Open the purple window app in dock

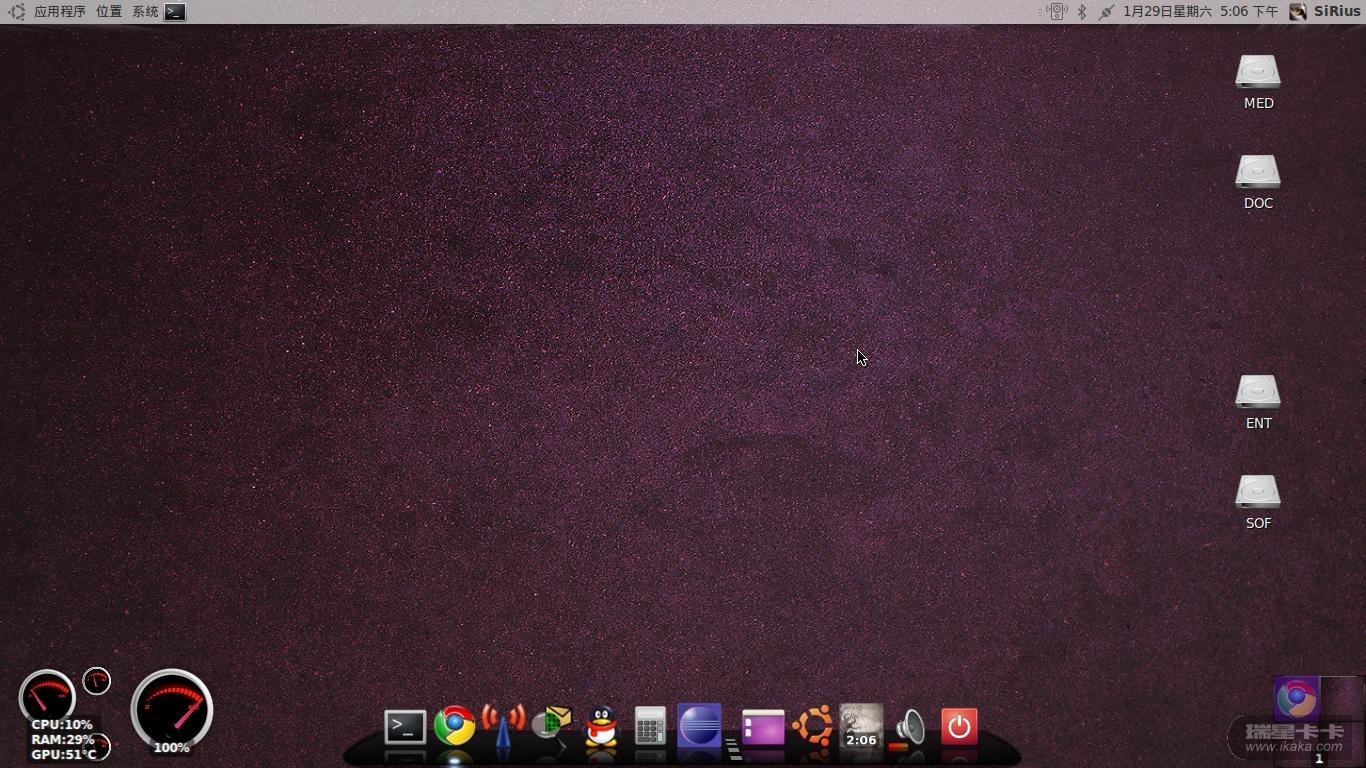[x=763, y=728]
